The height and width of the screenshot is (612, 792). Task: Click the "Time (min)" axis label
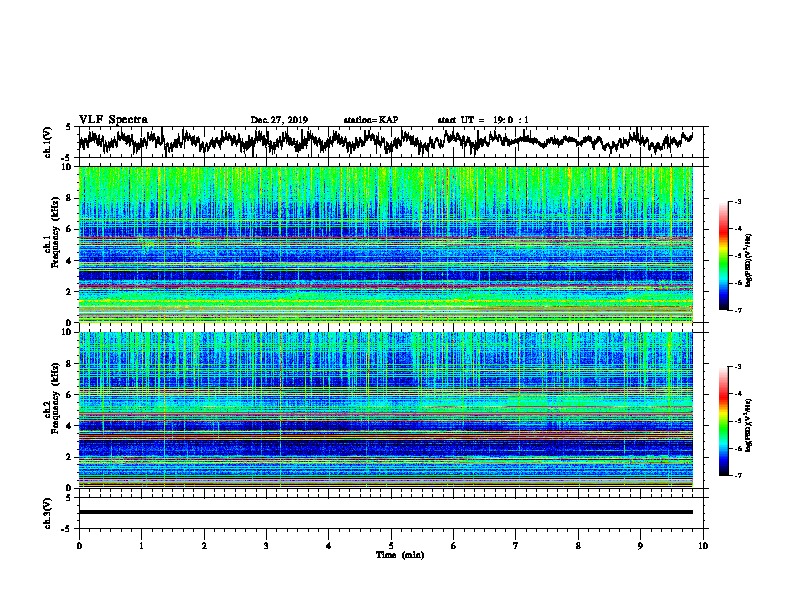(400, 555)
